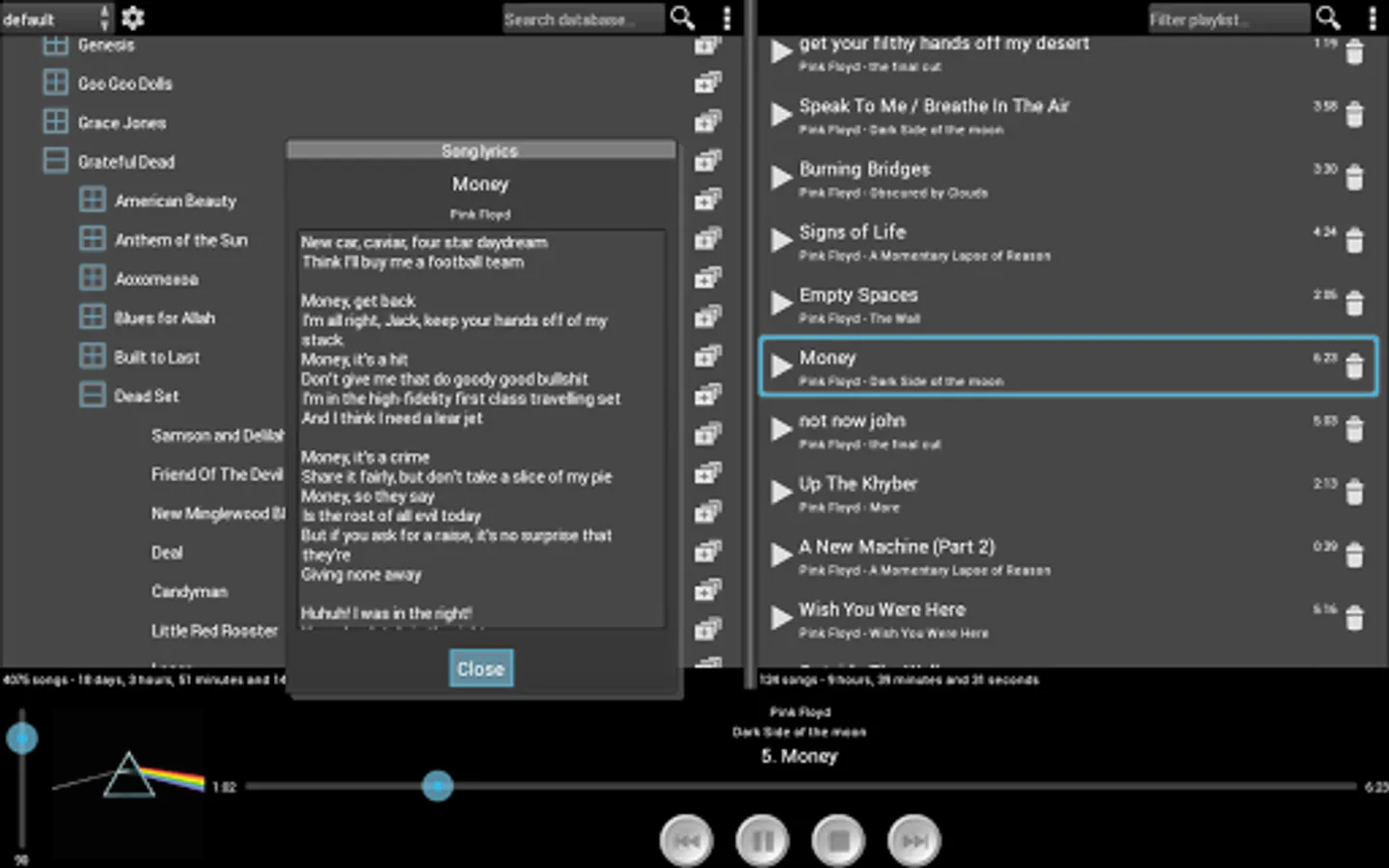Screen dimensions: 1389x868
Task: Remove not now john with trash icon
Action: tap(1354, 429)
